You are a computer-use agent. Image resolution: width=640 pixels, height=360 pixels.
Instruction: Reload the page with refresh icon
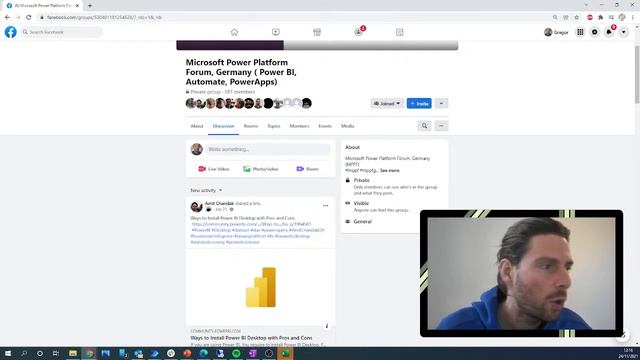(x=29, y=17)
